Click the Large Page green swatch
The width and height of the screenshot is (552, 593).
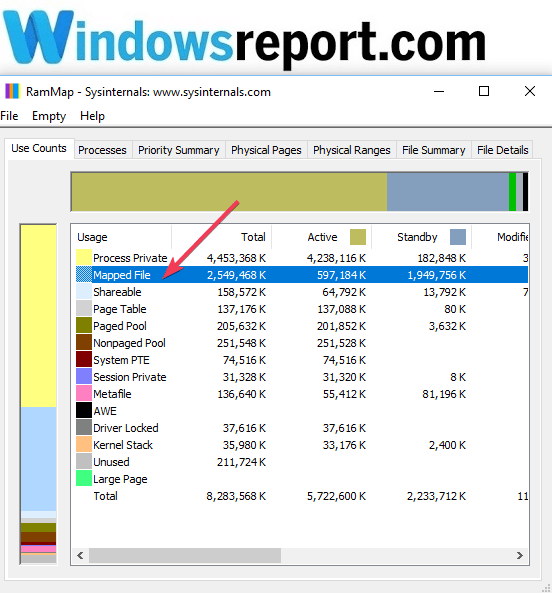[x=84, y=478]
